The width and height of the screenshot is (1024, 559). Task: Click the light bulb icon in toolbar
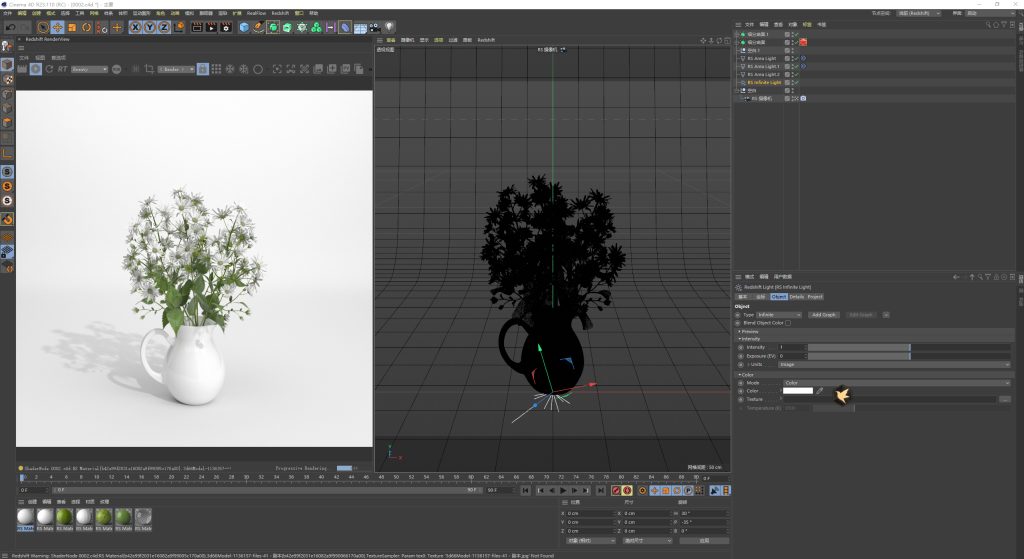(x=389, y=27)
